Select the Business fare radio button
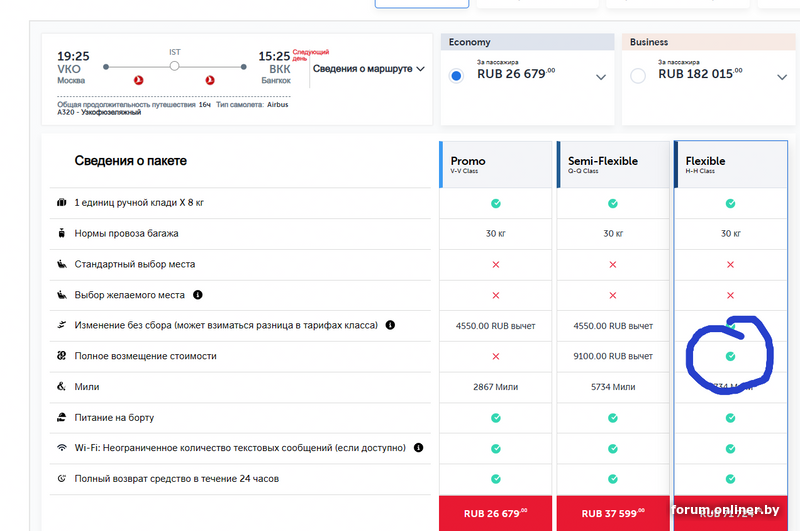800x531 pixels. [638, 76]
